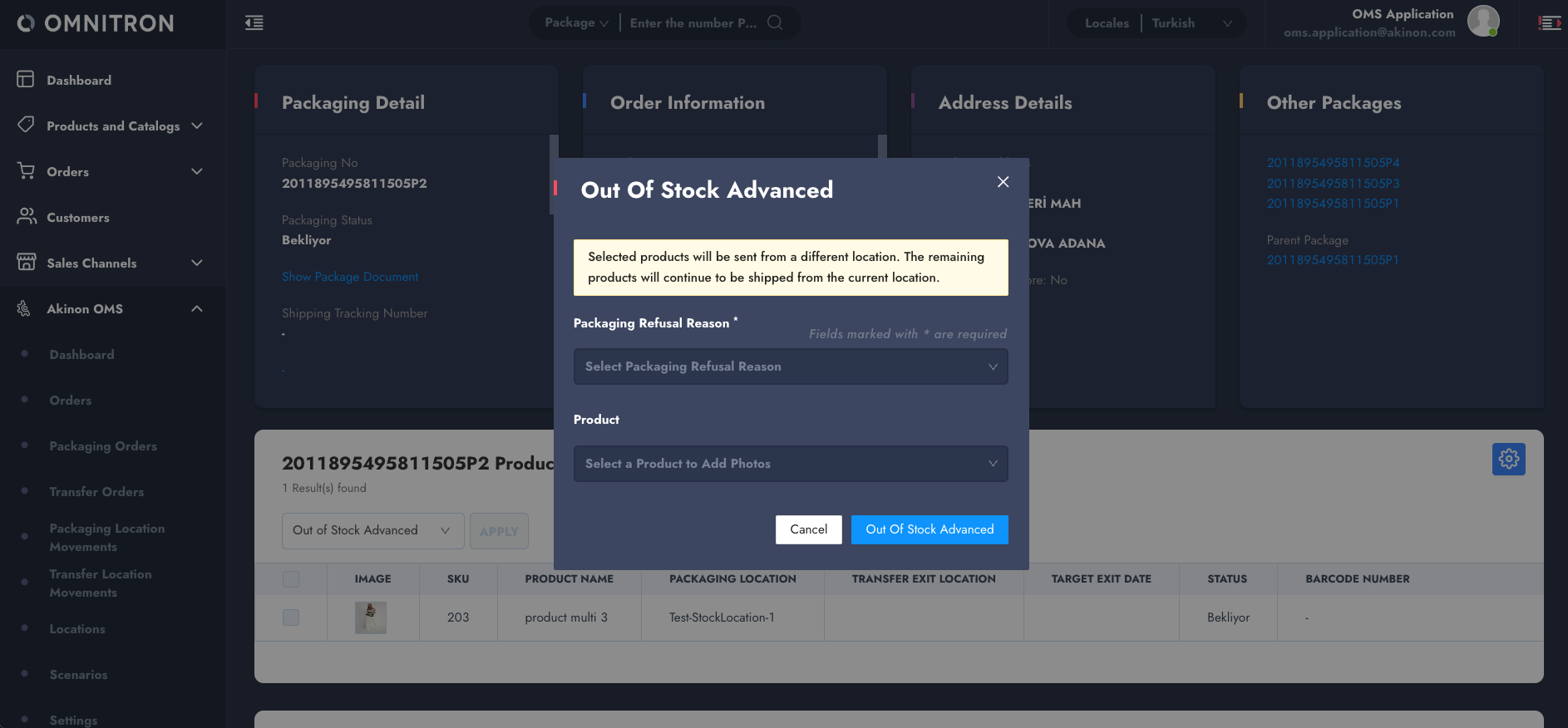
Task: Open the table settings gear icon
Action: click(x=1508, y=459)
